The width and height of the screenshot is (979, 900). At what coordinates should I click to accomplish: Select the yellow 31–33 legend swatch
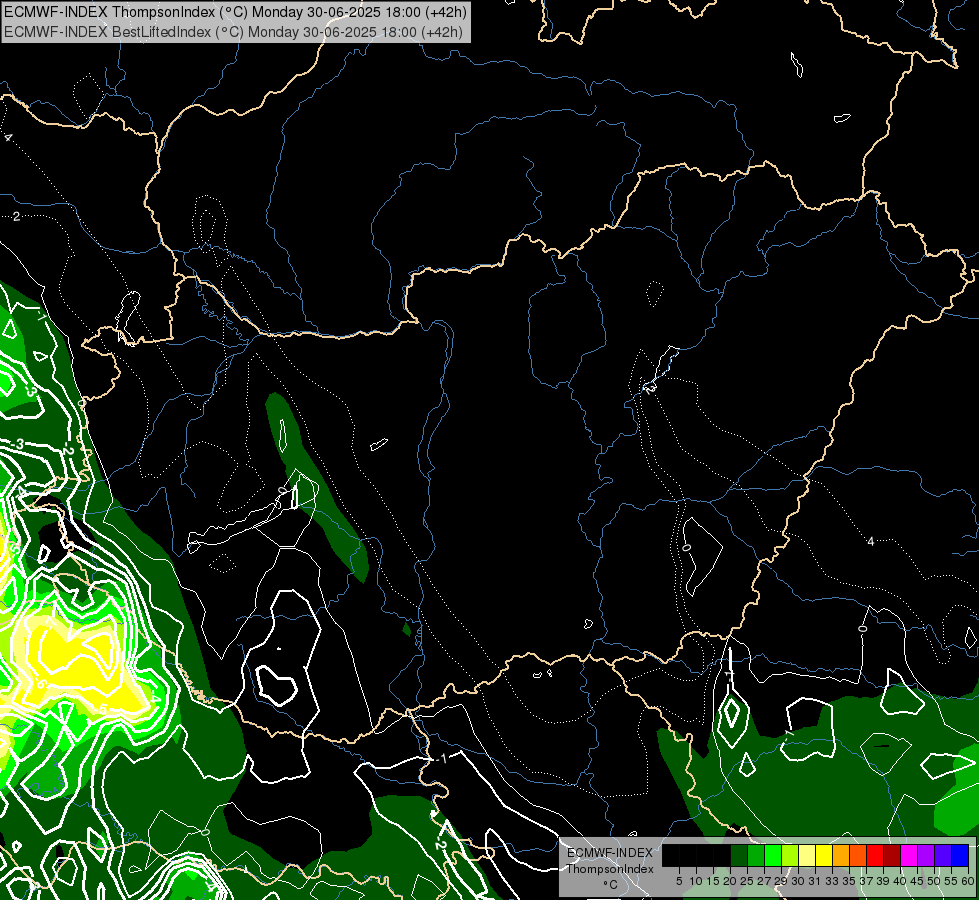tap(824, 855)
